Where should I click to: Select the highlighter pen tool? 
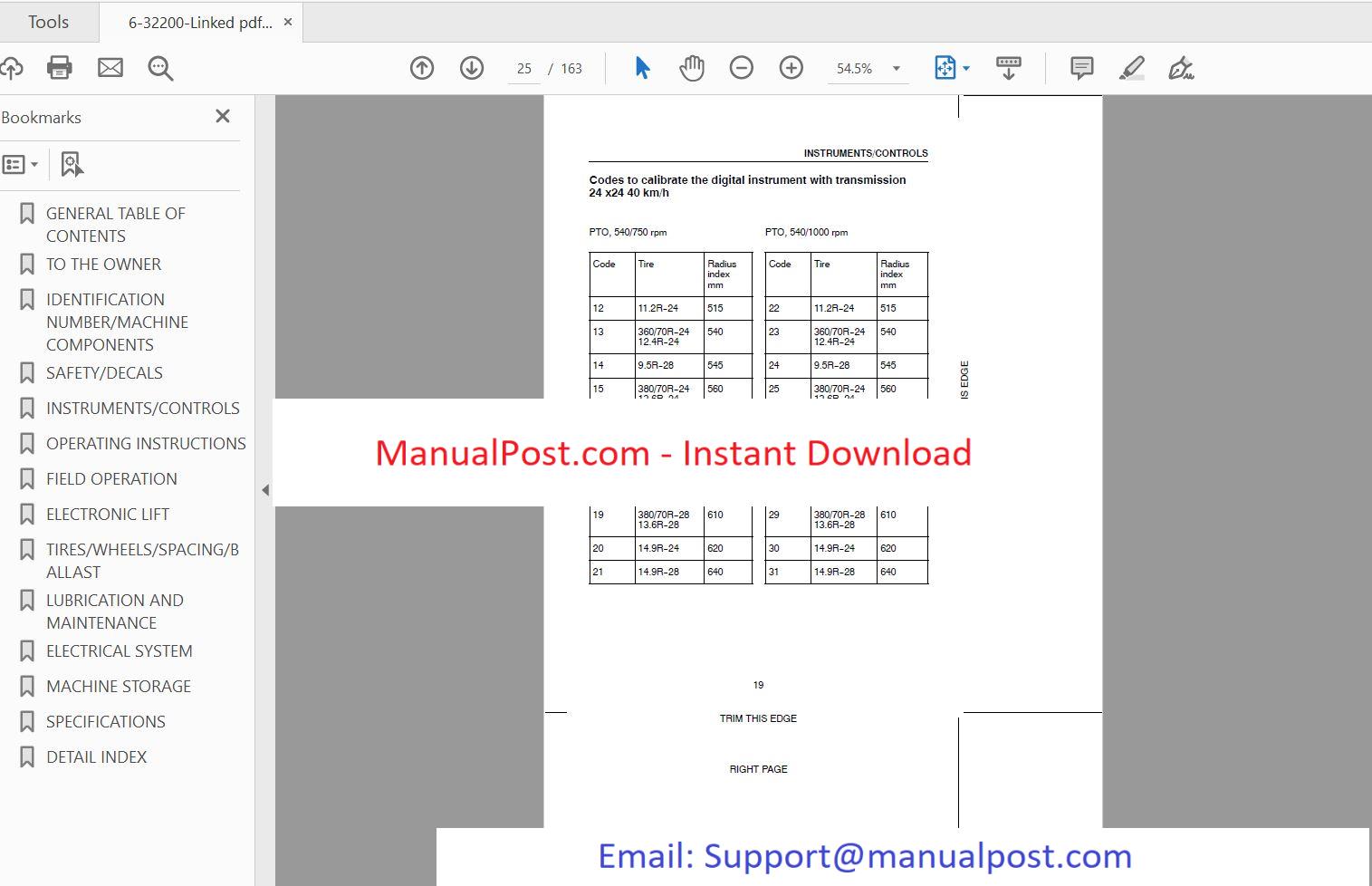click(x=1132, y=68)
